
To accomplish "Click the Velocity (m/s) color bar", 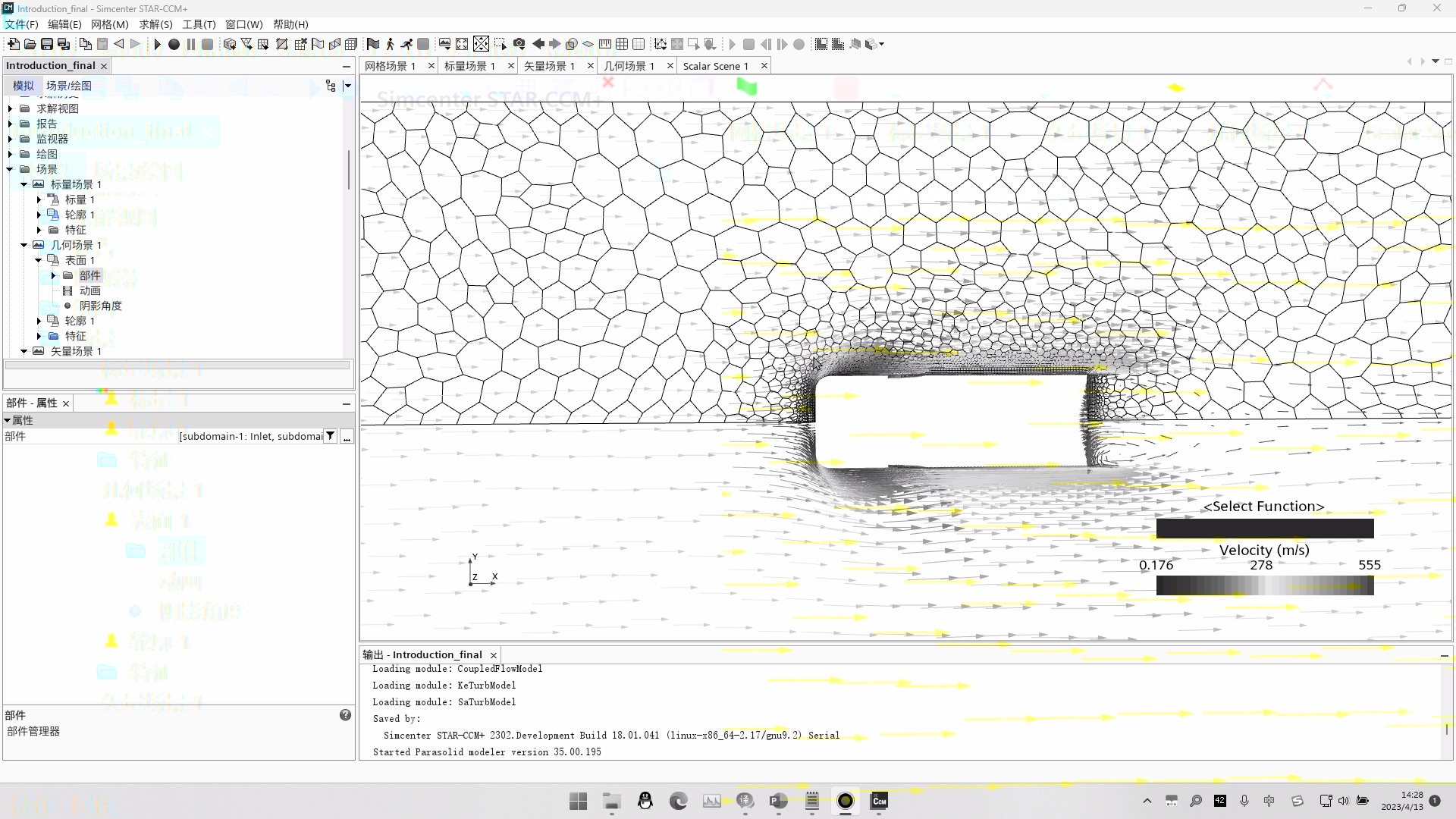I will point(1265,585).
